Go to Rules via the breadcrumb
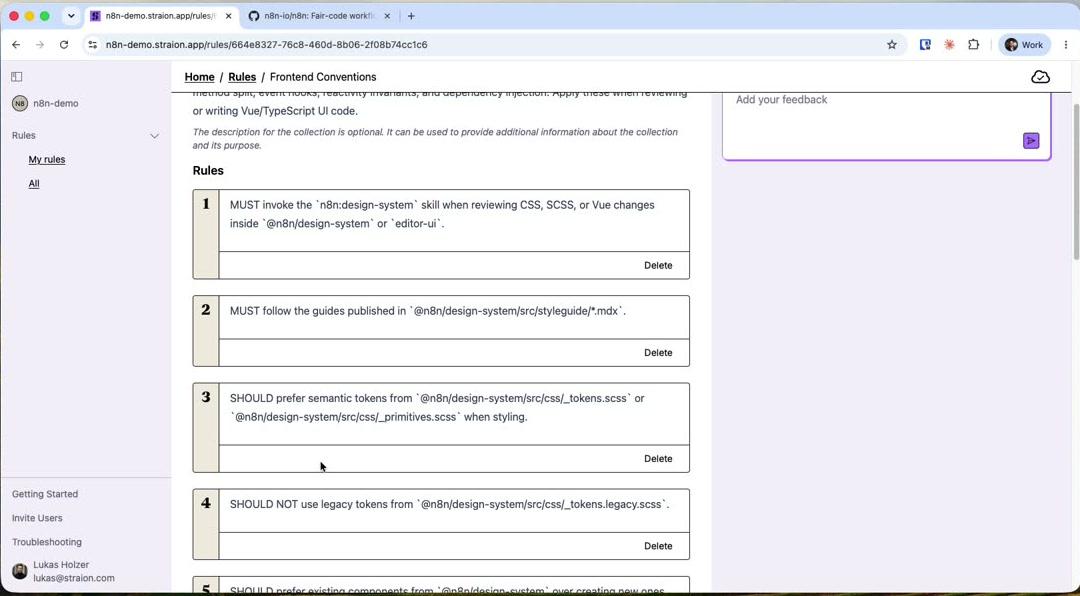 [x=242, y=77]
